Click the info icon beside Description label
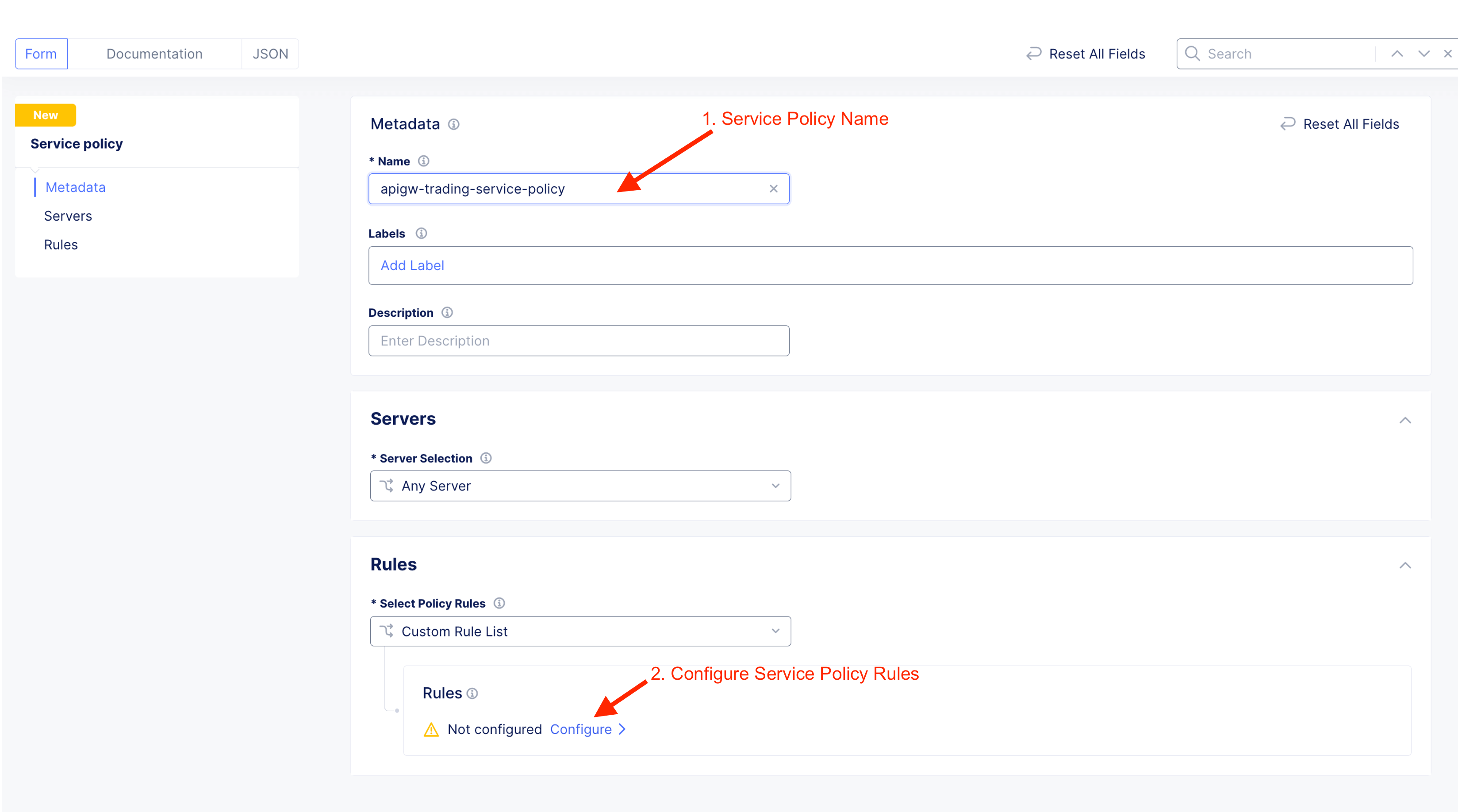The width and height of the screenshot is (1458, 812). (447, 312)
